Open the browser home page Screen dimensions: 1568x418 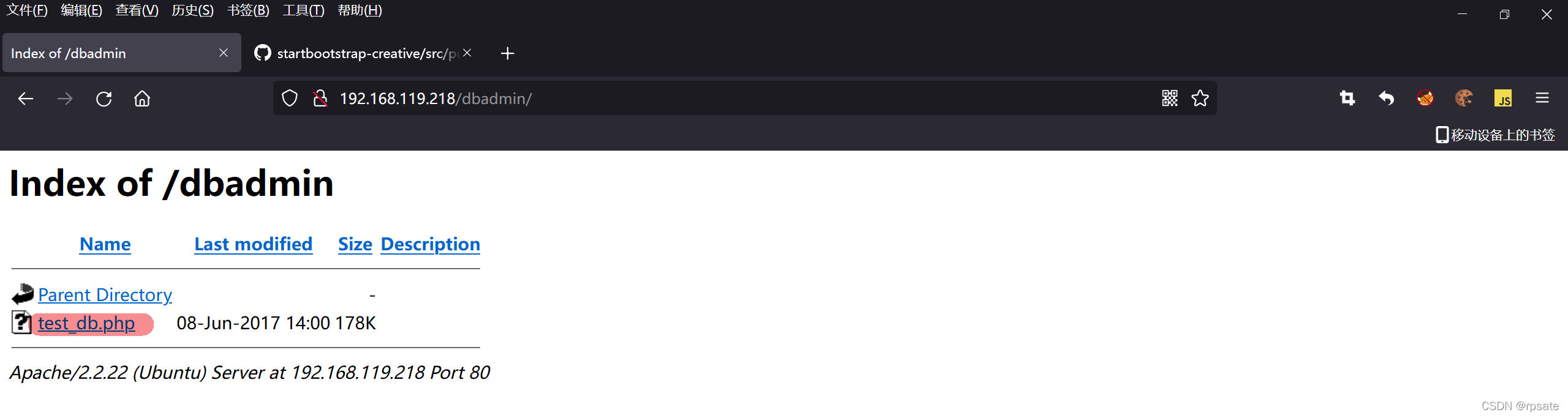[x=142, y=99]
